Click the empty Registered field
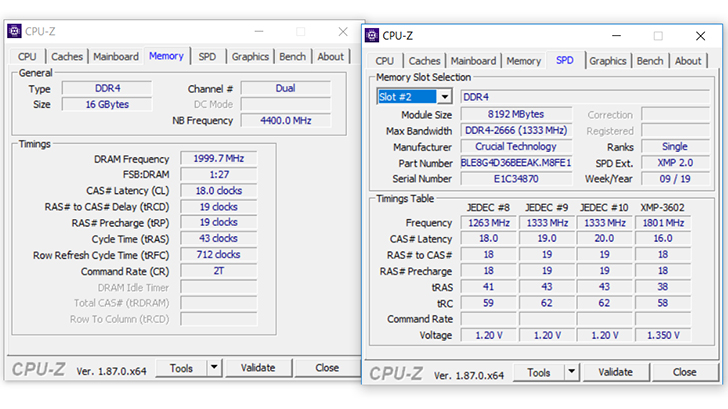 coord(675,130)
